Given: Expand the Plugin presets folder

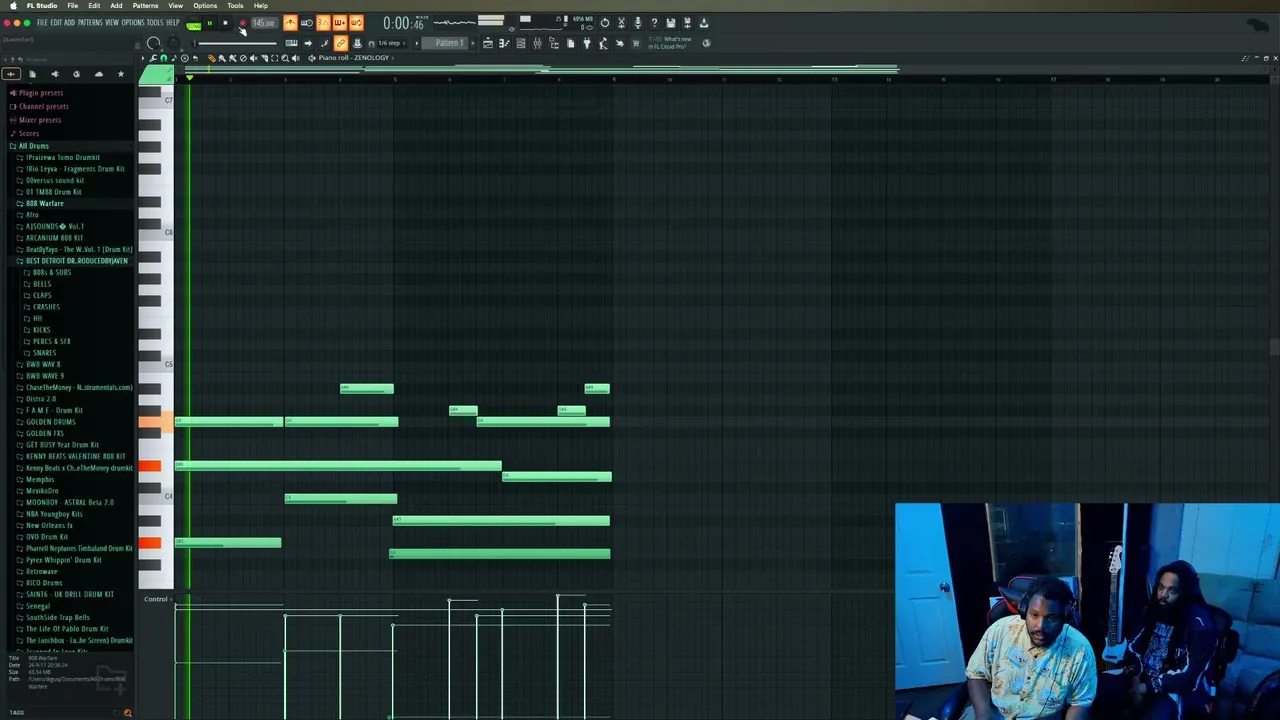Looking at the screenshot, I should click(40, 93).
